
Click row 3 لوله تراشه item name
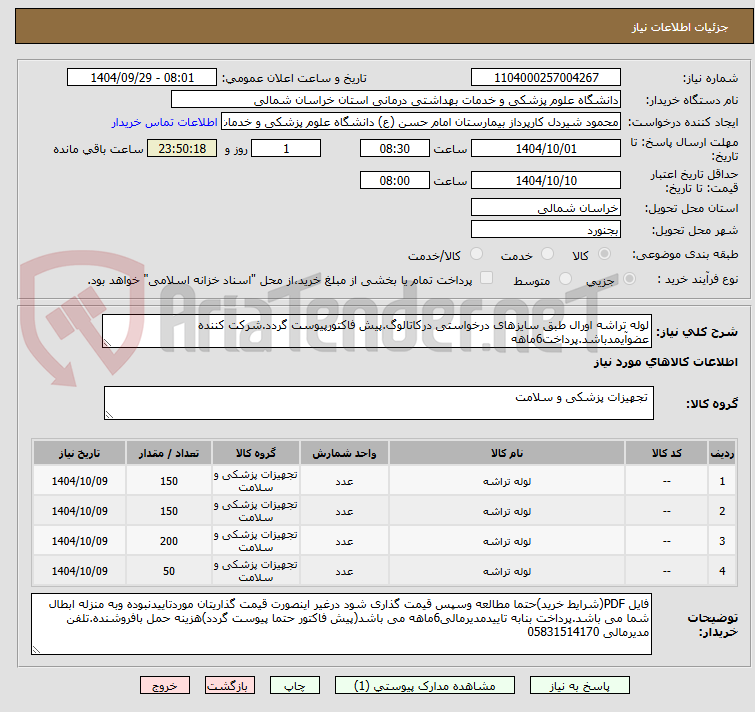507,541
